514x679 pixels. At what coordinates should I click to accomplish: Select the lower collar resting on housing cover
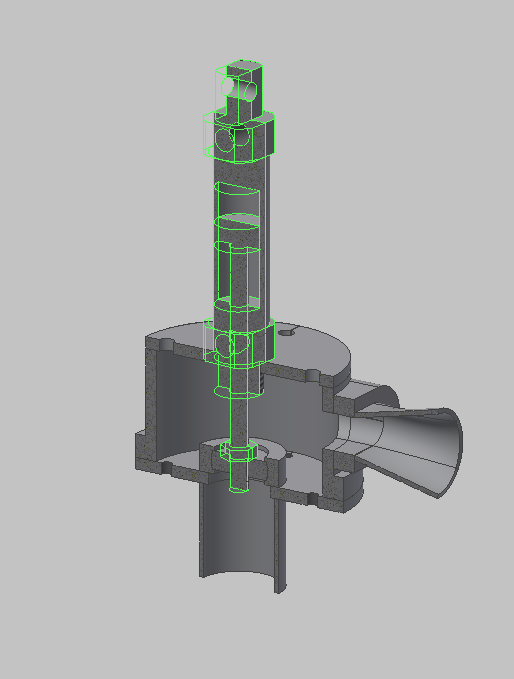(239, 343)
